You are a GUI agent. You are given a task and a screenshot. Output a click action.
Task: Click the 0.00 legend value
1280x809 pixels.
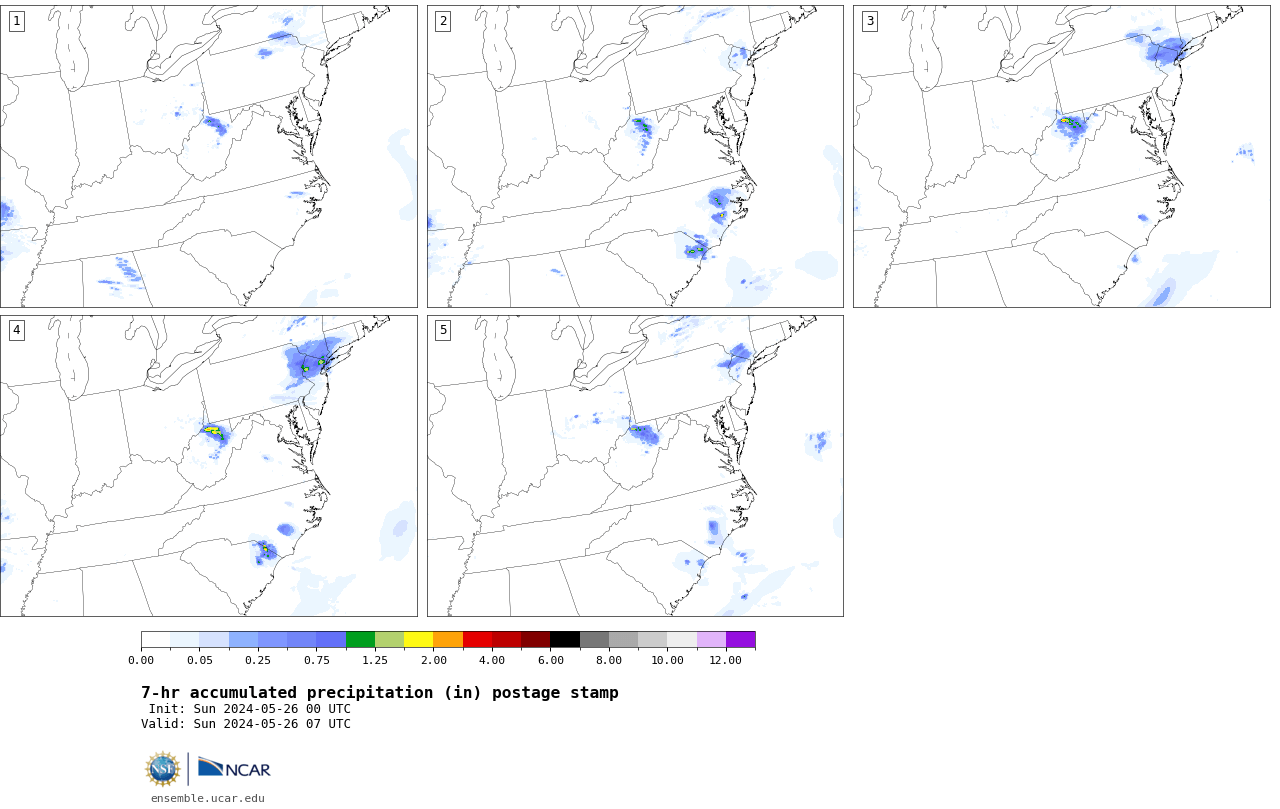(141, 661)
